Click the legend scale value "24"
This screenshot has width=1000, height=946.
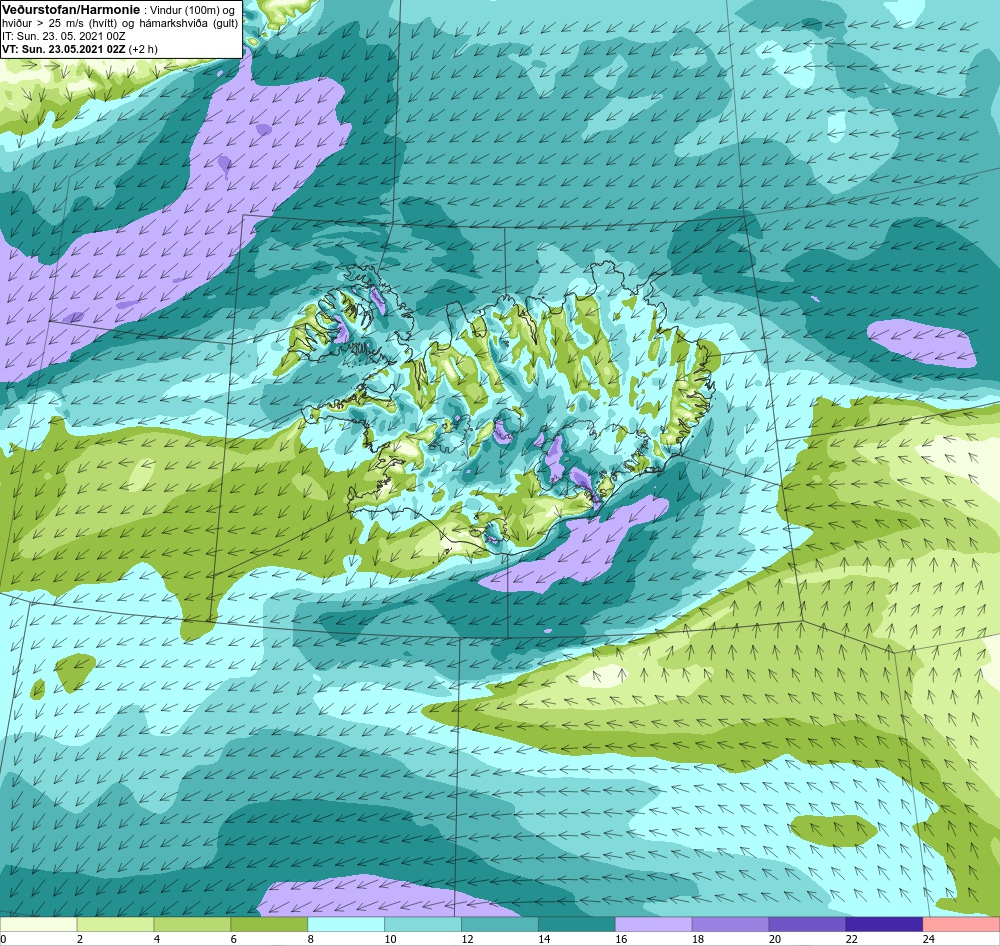pyautogui.click(x=929, y=939)
